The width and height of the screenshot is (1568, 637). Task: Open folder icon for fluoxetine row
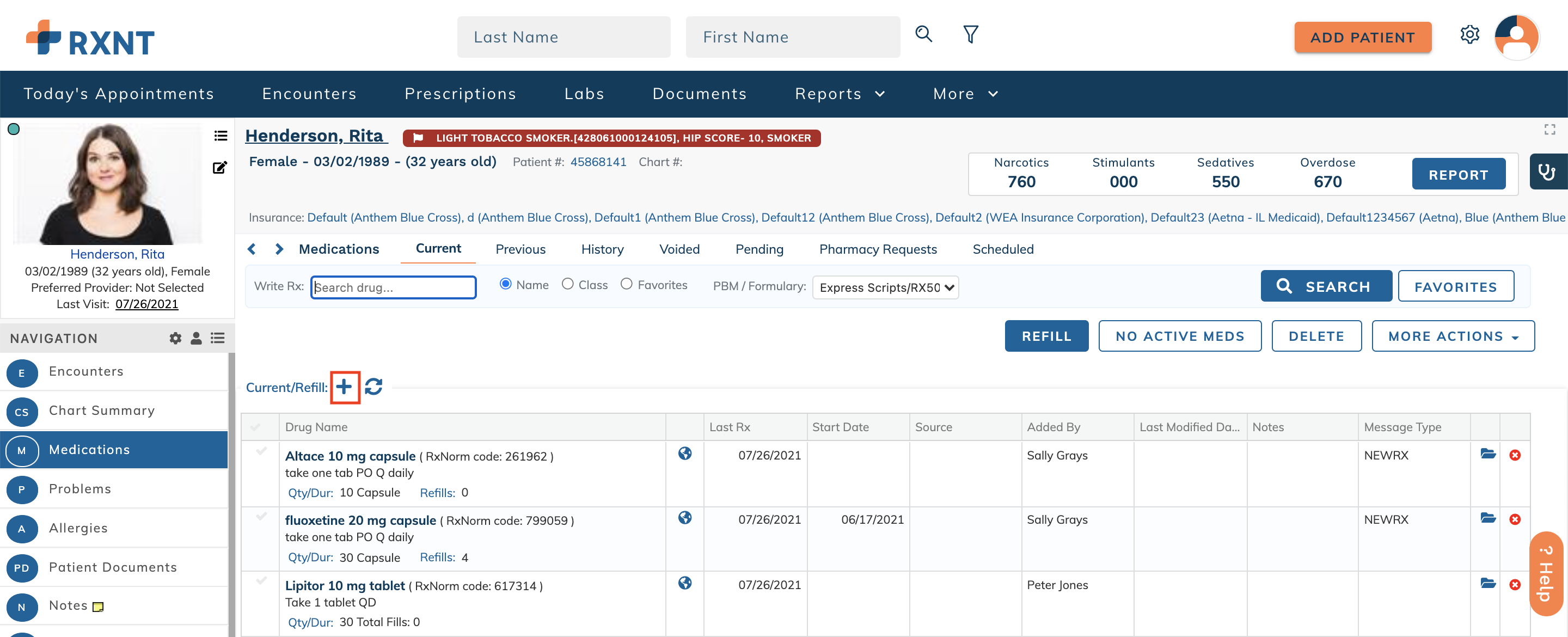[1487, 518]
